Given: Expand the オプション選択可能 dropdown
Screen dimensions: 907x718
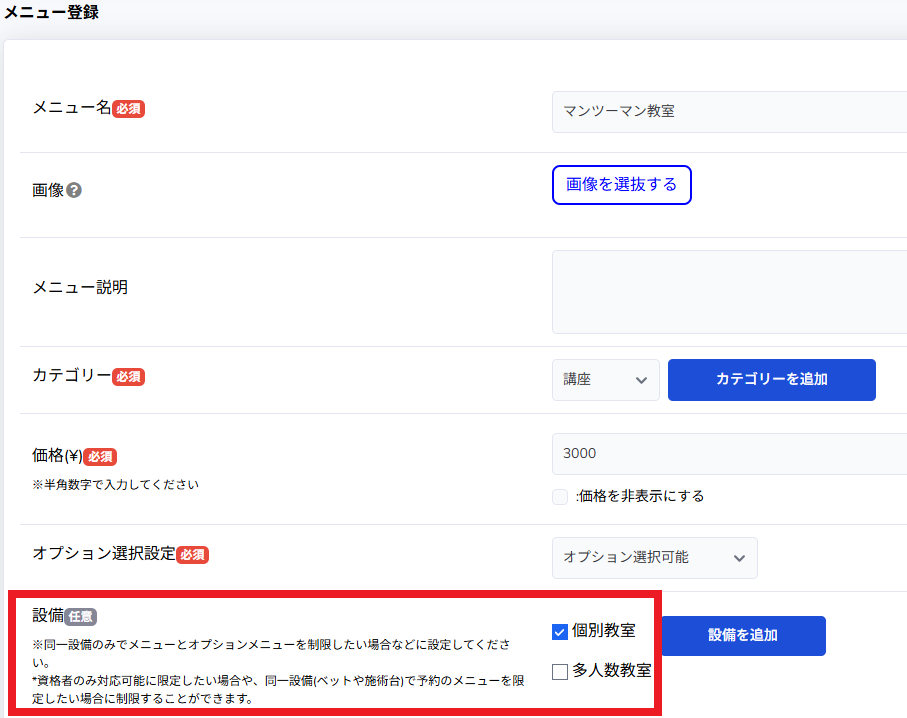Looking at the screenshot, I should [x=654, y=558].
